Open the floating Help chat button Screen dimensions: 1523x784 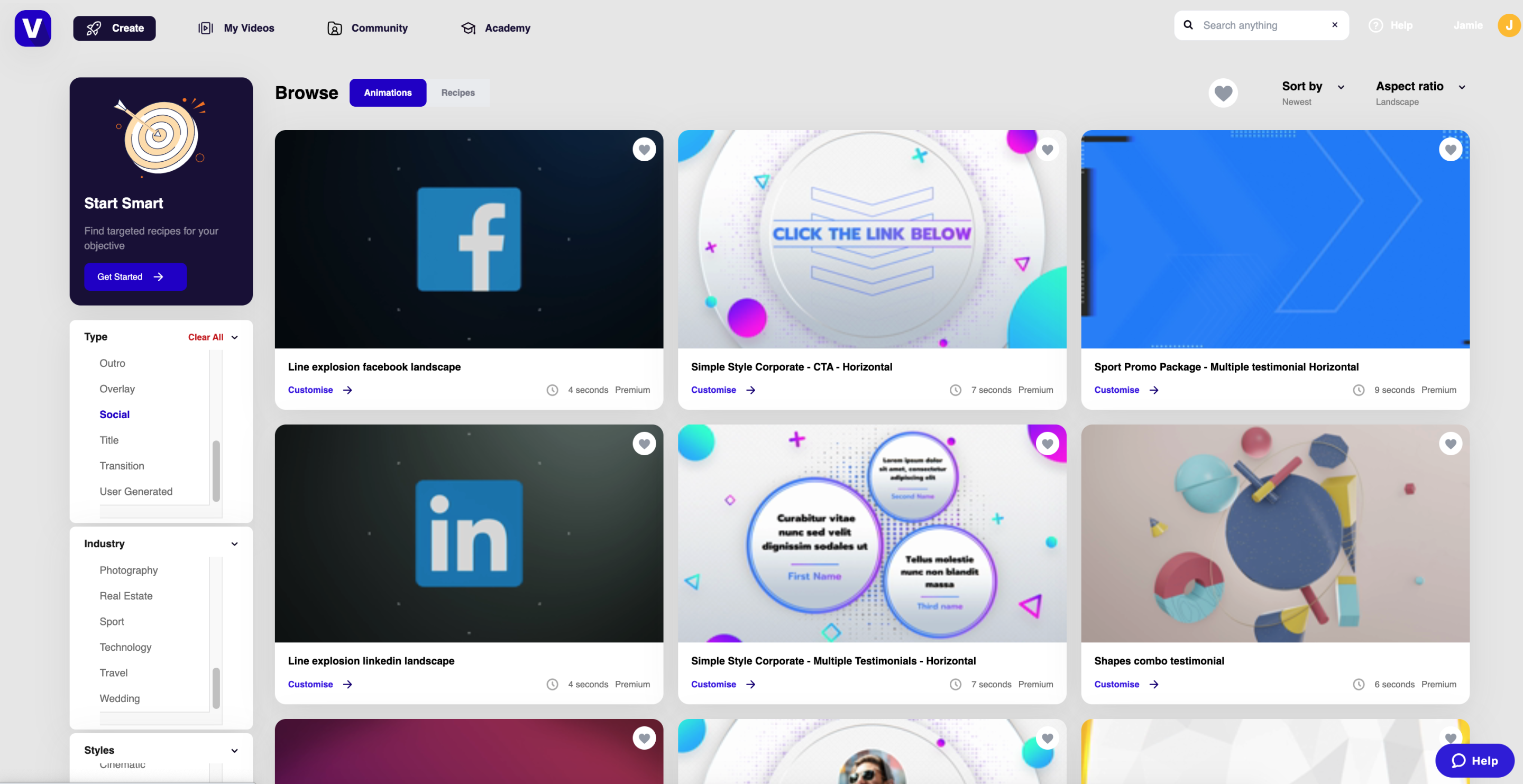click(x=1474, y=760)
